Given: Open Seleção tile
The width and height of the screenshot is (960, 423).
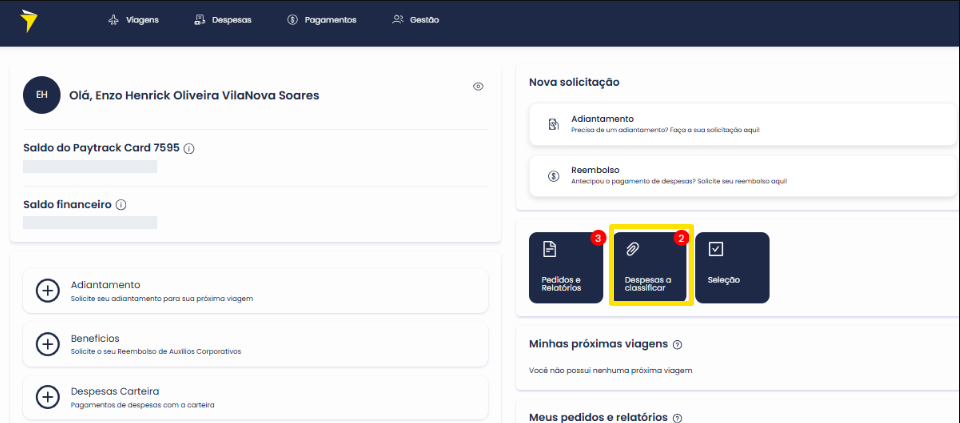Looking at the screenshot, I should pos(732,268).
